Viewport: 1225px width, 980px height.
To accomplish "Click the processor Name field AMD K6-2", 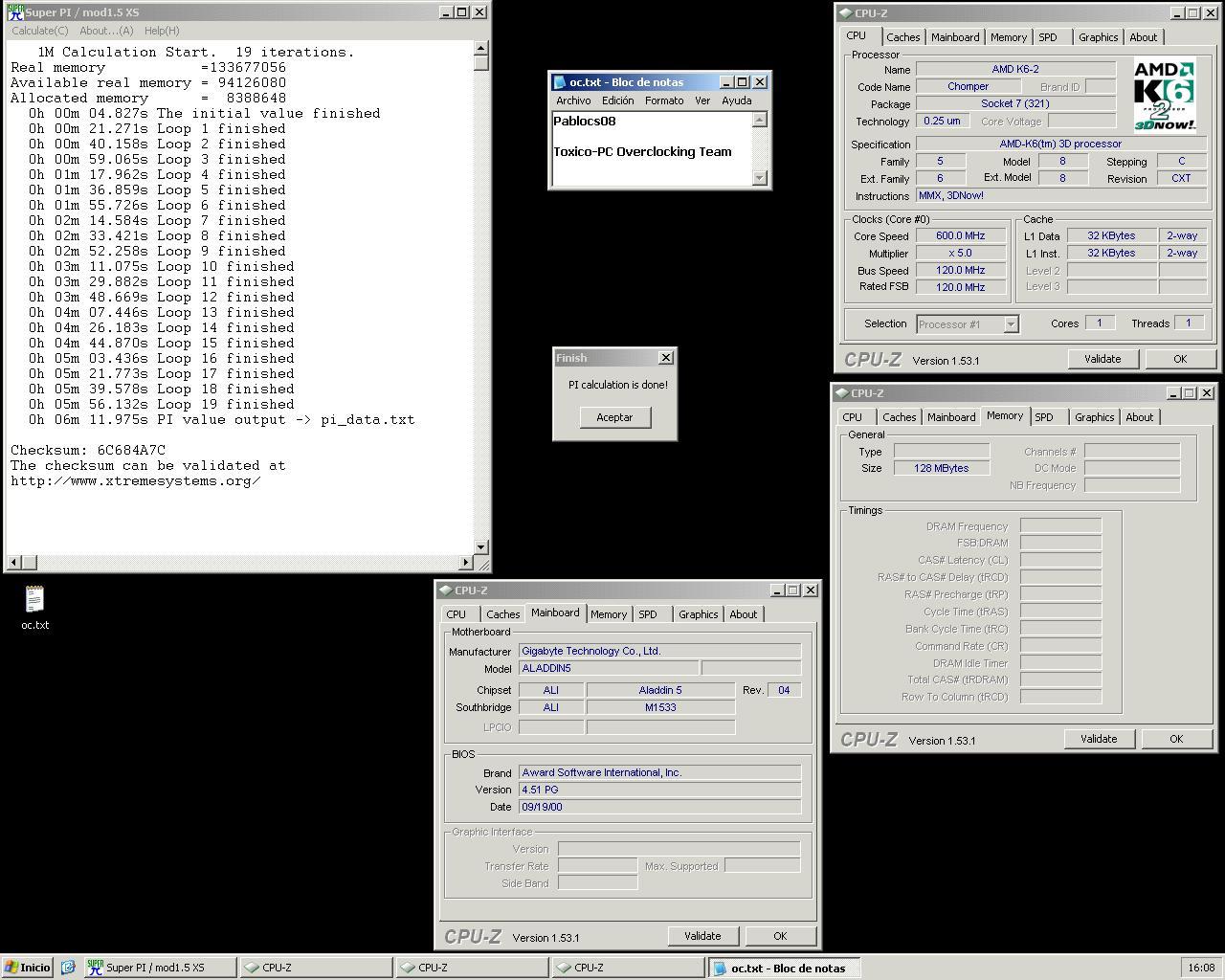I will [1015, 69].
